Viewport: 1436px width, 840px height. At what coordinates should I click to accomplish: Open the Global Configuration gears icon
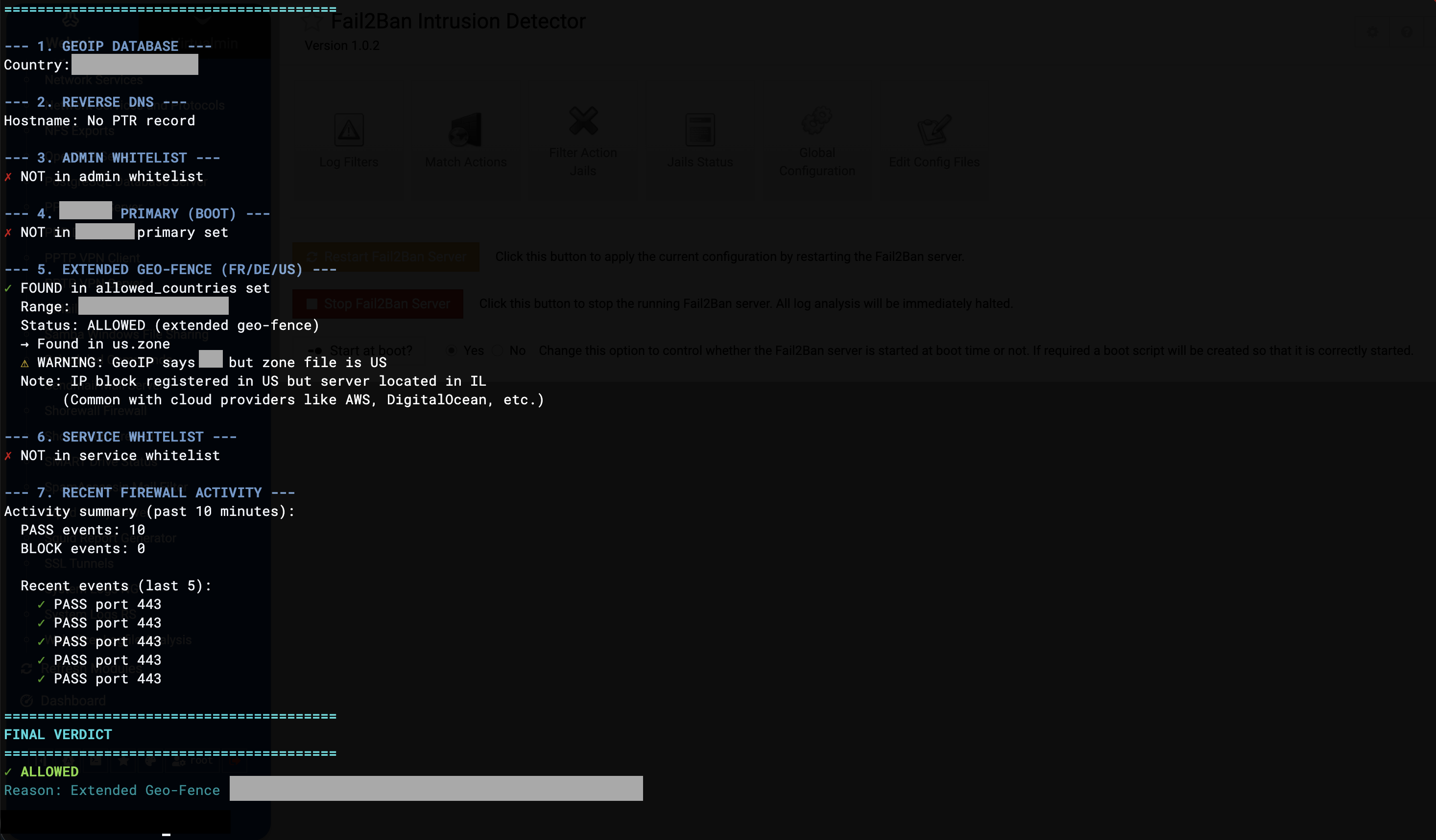point(816,121)
